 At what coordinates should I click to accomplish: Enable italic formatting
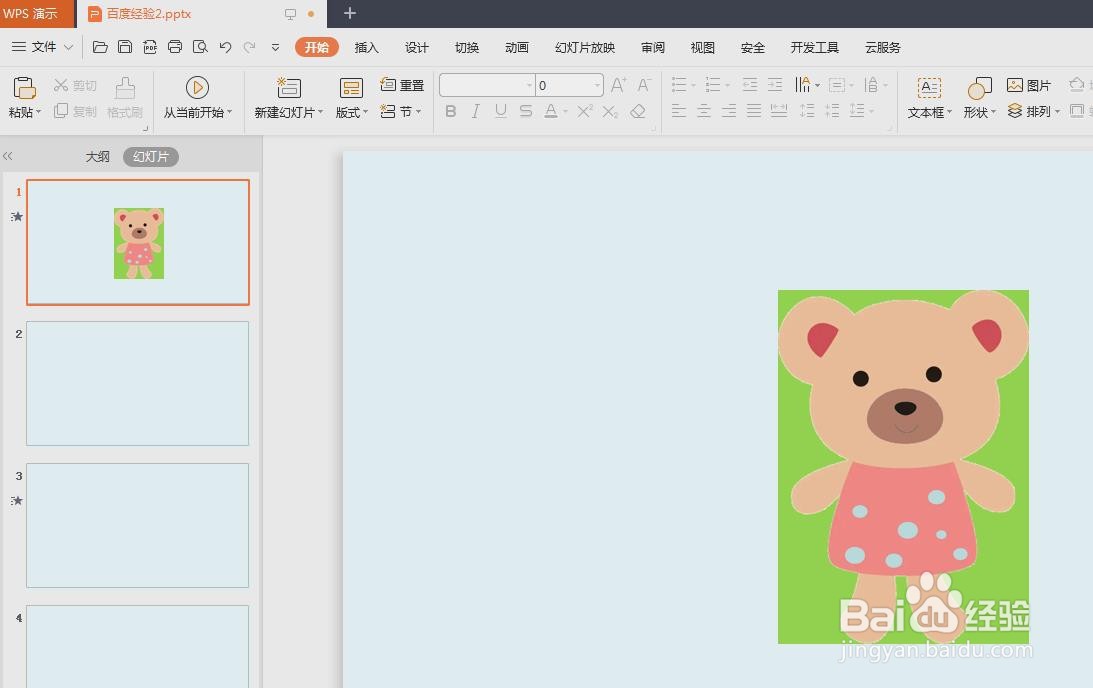475,111
